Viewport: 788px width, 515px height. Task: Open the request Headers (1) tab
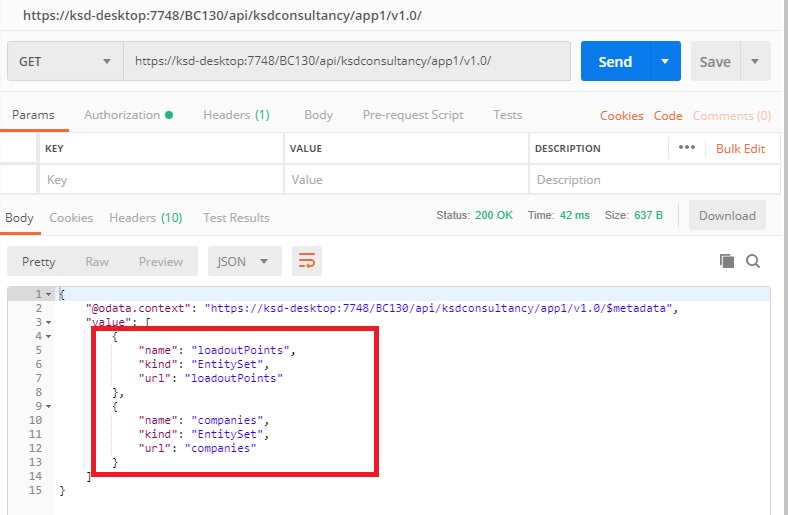click(236, 115)
